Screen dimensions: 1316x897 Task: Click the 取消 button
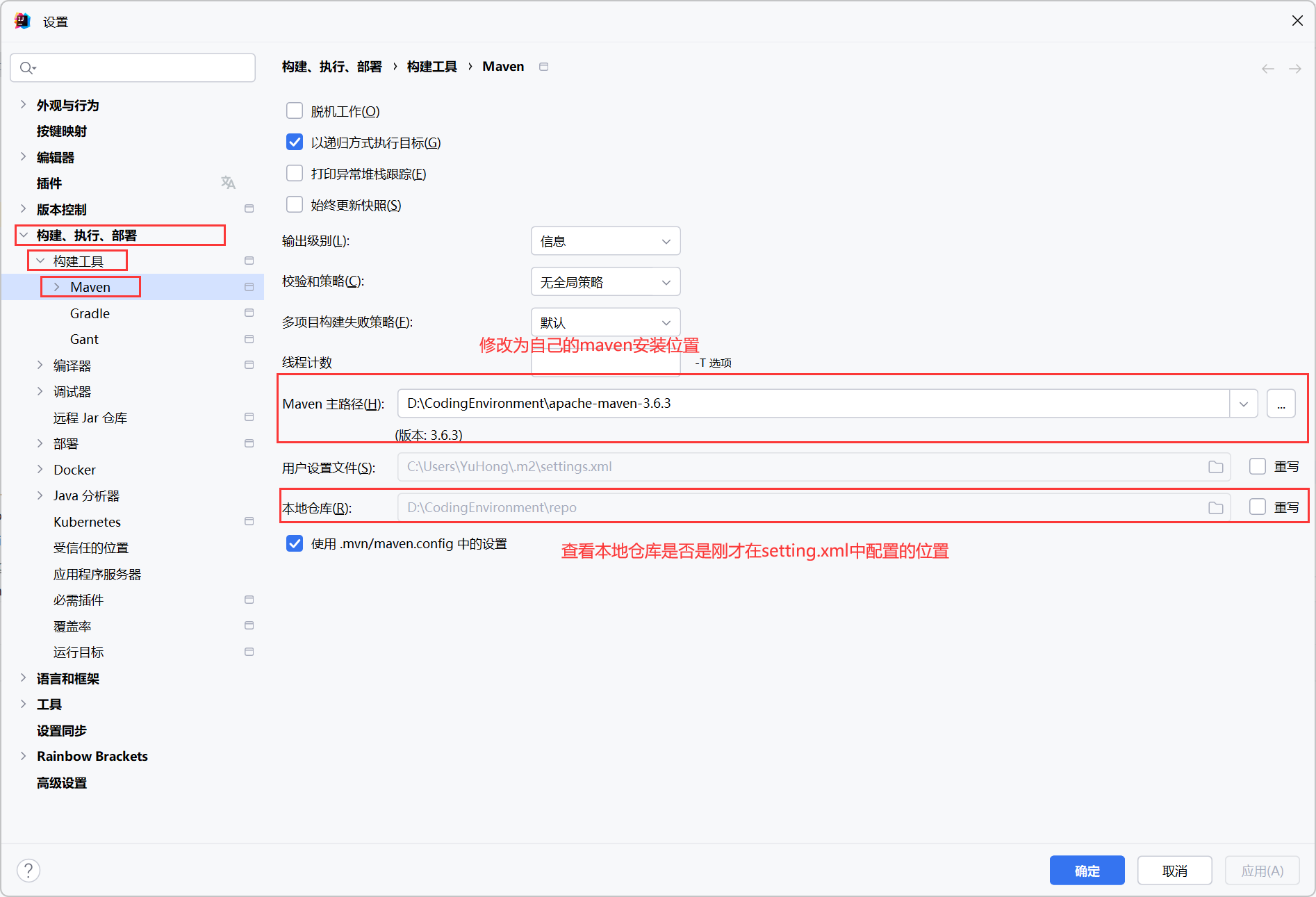[1174, 871]
